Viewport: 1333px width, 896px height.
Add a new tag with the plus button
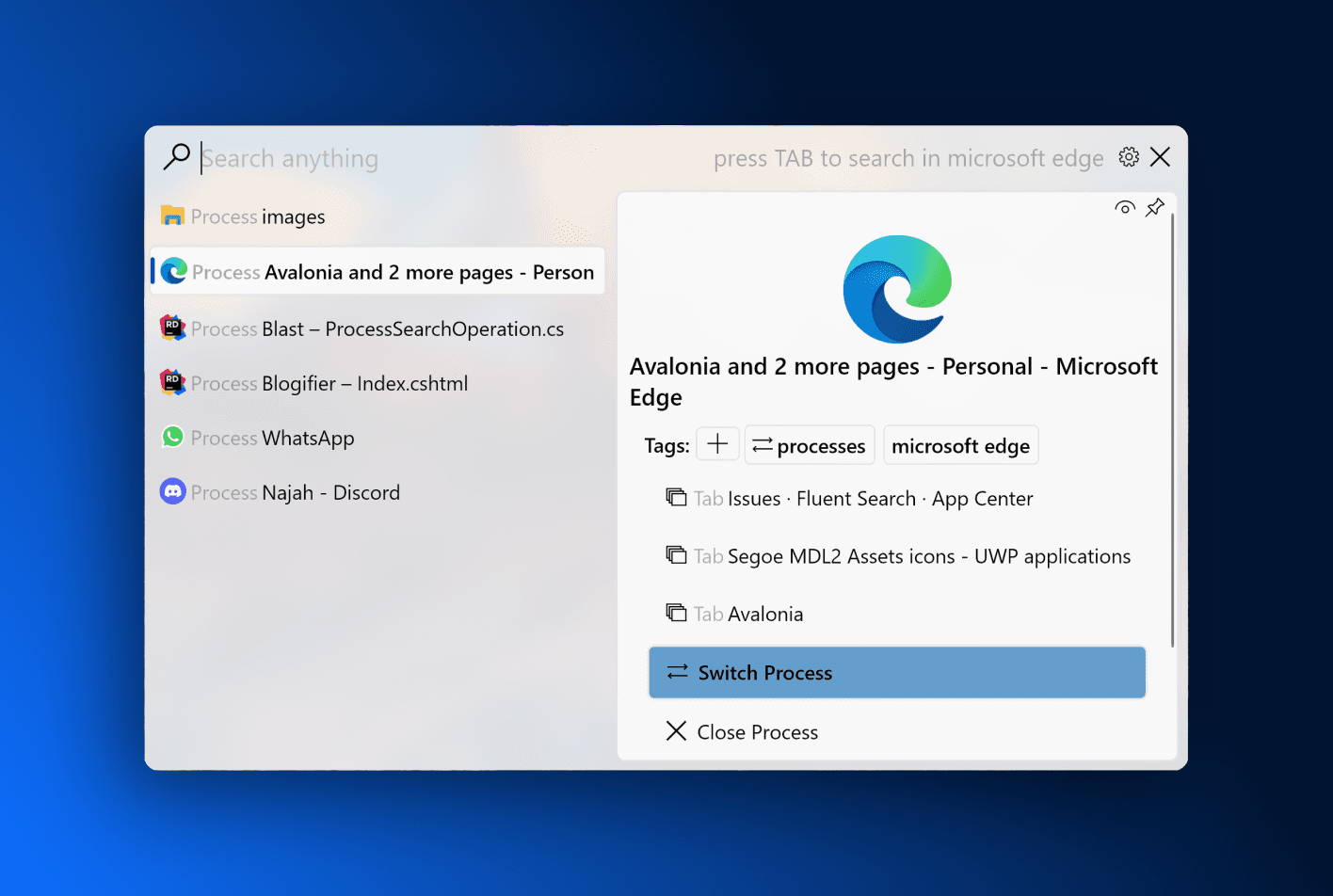pos(717,443)
